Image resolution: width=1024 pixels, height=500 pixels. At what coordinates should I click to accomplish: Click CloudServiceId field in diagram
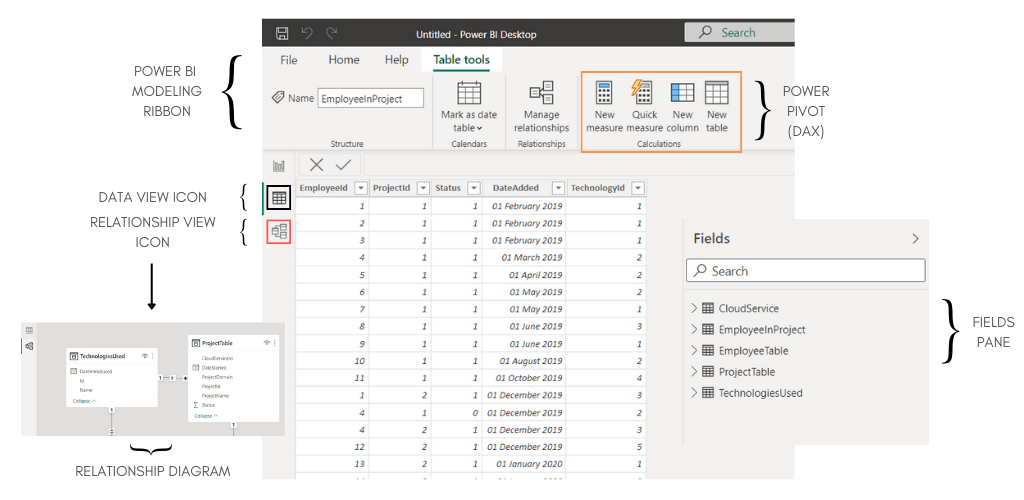pos(217,358)
